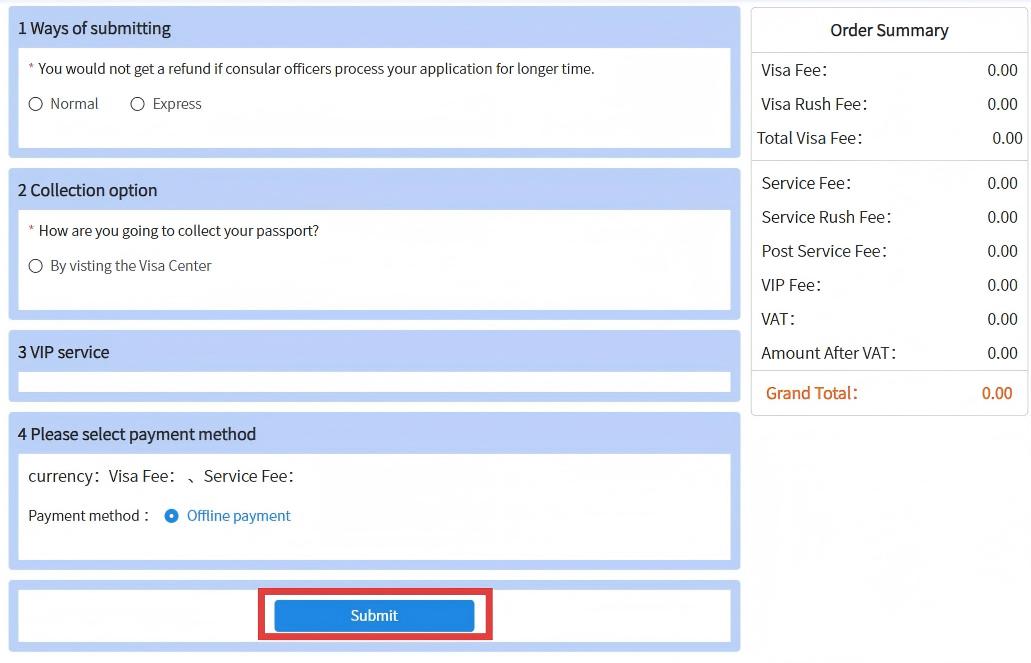Image resolution: width=1031 pixels, height=663 pixels.
Task: Click the blue Submit button
Action: coord(374,616)
